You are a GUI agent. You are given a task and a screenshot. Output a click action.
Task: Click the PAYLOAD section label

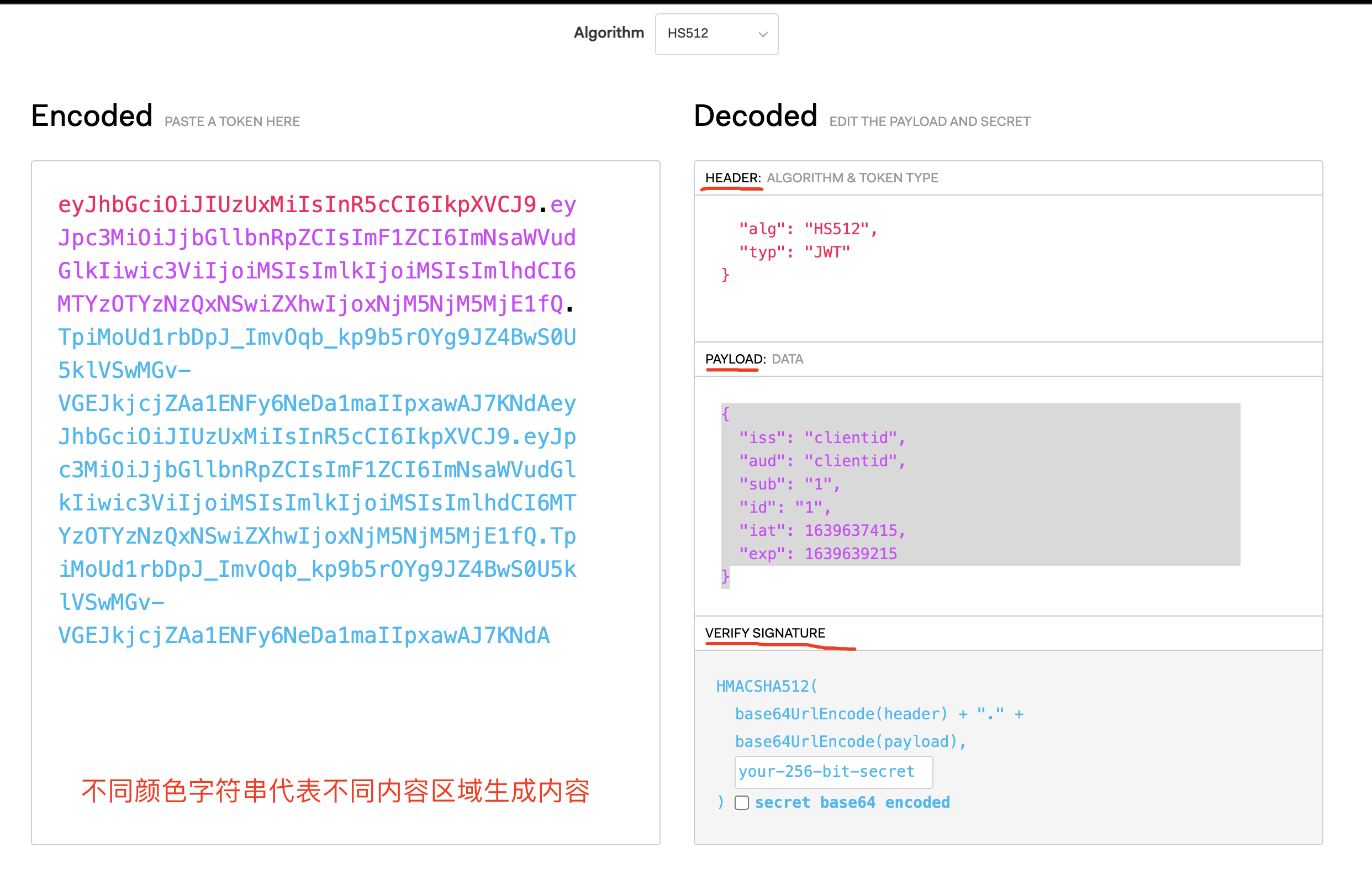click(735, 359)
